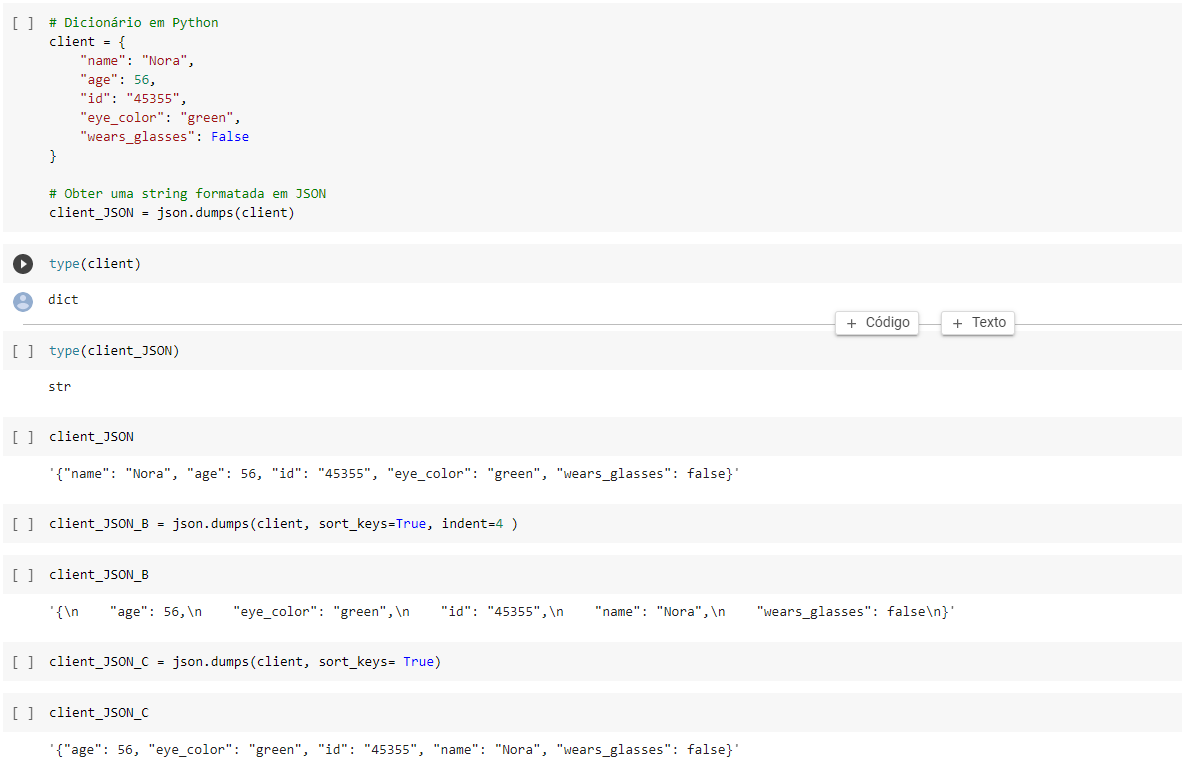Select the 'str' output text

click(x=60, y=386)
